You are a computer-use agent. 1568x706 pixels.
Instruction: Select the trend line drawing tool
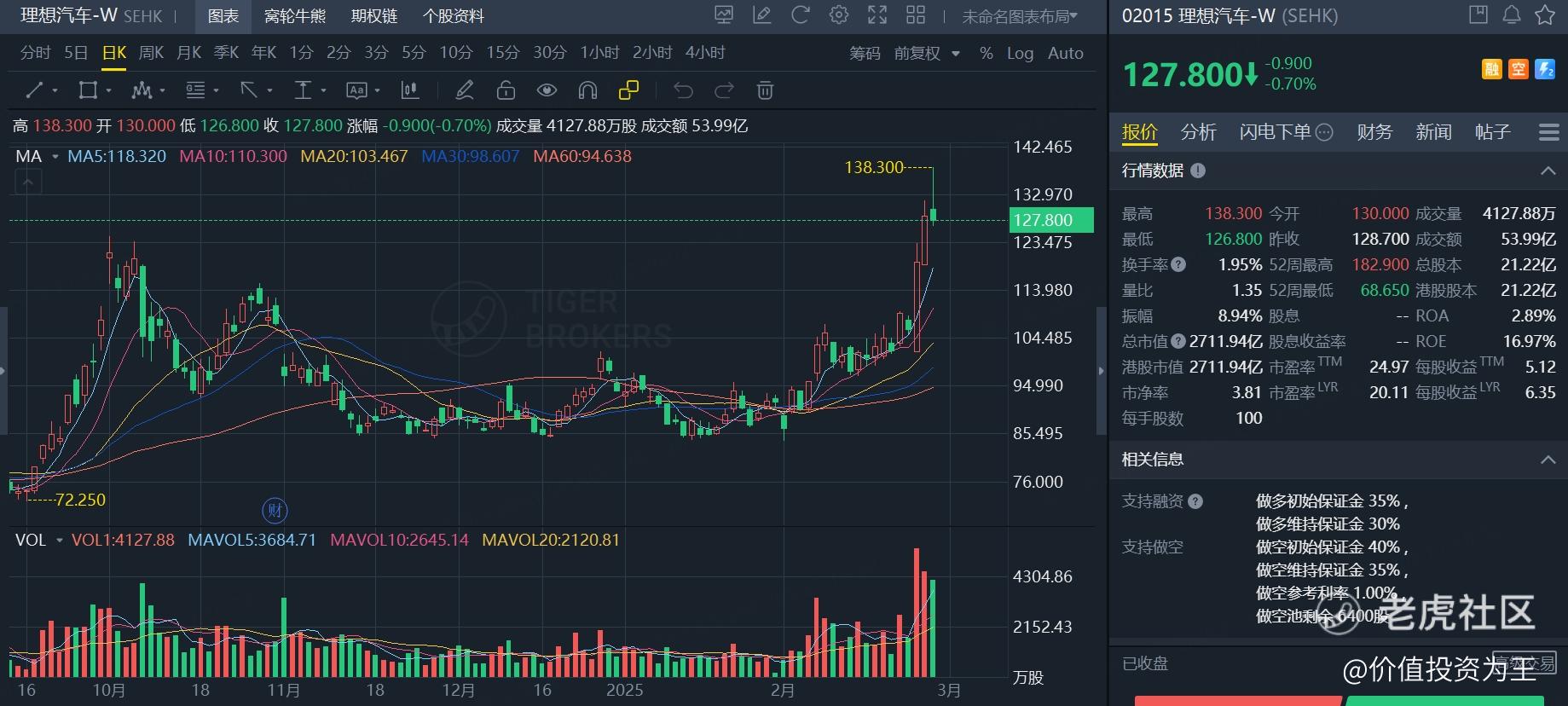(35, 90)
